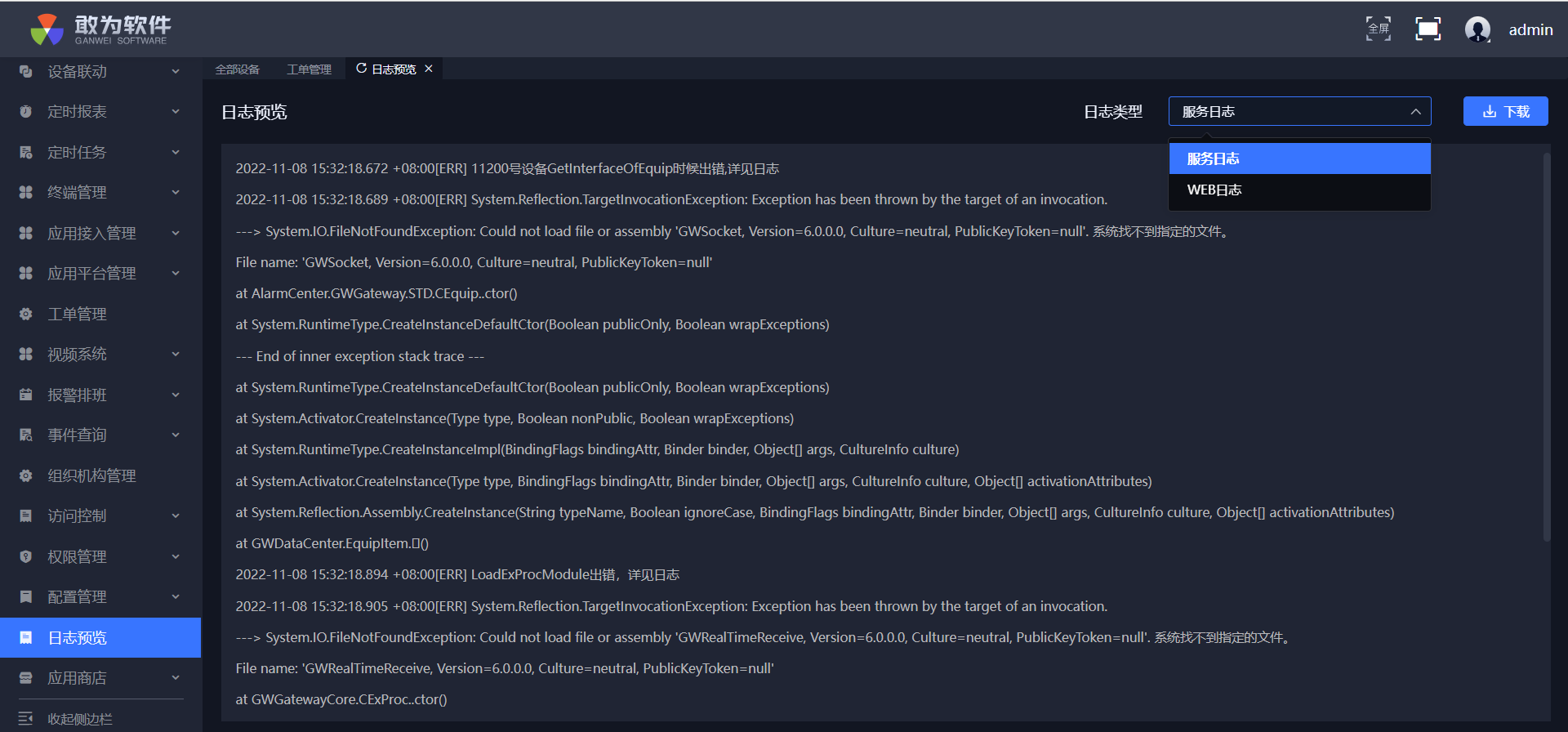Click the 终端管理 sidebar icon
The height and width of the screenshot is (732, 1568).
pos(25,193)
